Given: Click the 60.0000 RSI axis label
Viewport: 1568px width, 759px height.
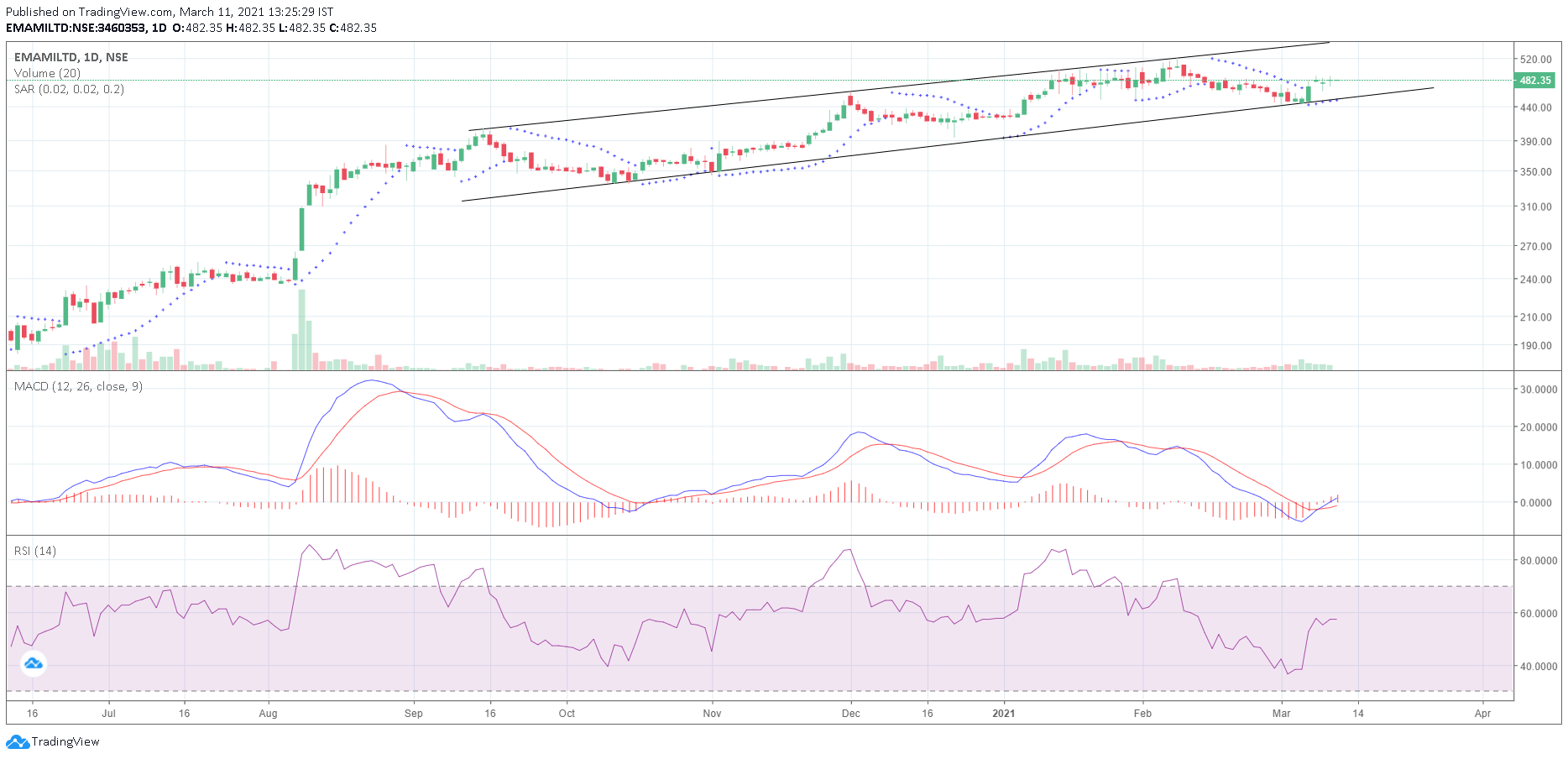Looking at the screenshot, I should pyautogui.click(x=1538, y=614).
